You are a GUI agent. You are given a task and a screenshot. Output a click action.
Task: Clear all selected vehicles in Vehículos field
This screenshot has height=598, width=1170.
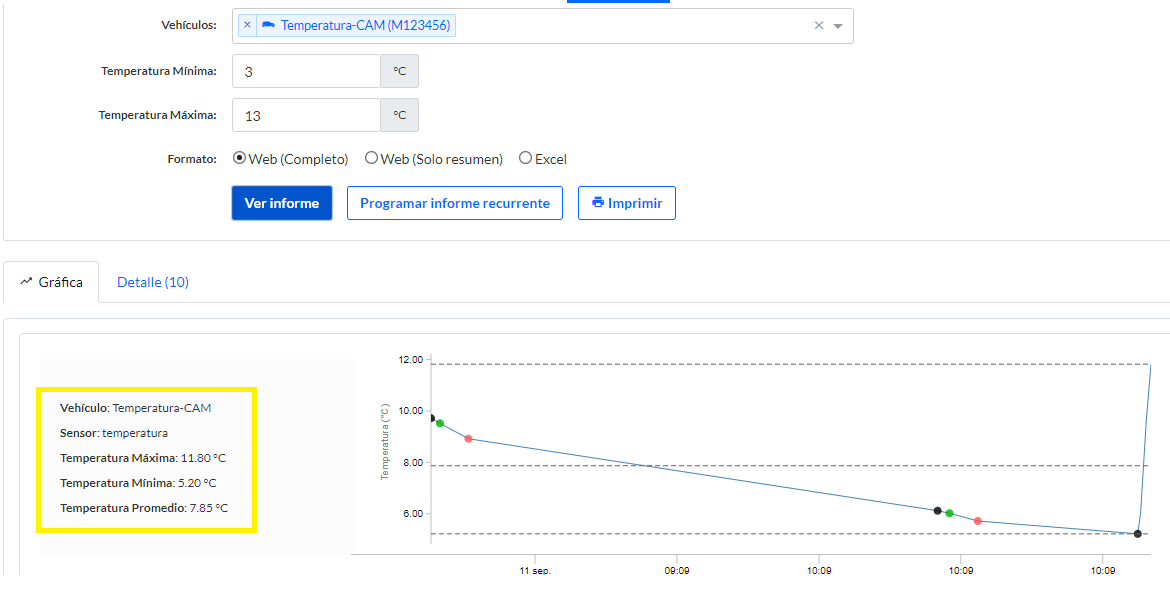819,26
